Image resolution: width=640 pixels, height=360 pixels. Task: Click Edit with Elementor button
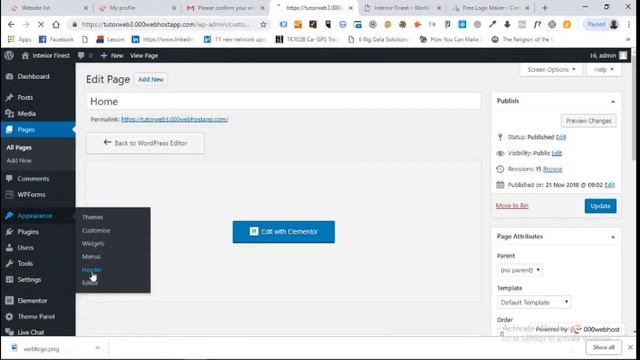[x=284, y=231]
